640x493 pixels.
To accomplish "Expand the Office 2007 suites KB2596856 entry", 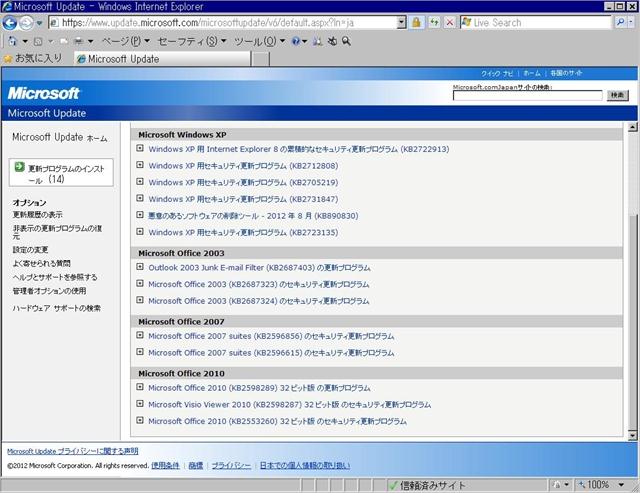I will point(140,335).
